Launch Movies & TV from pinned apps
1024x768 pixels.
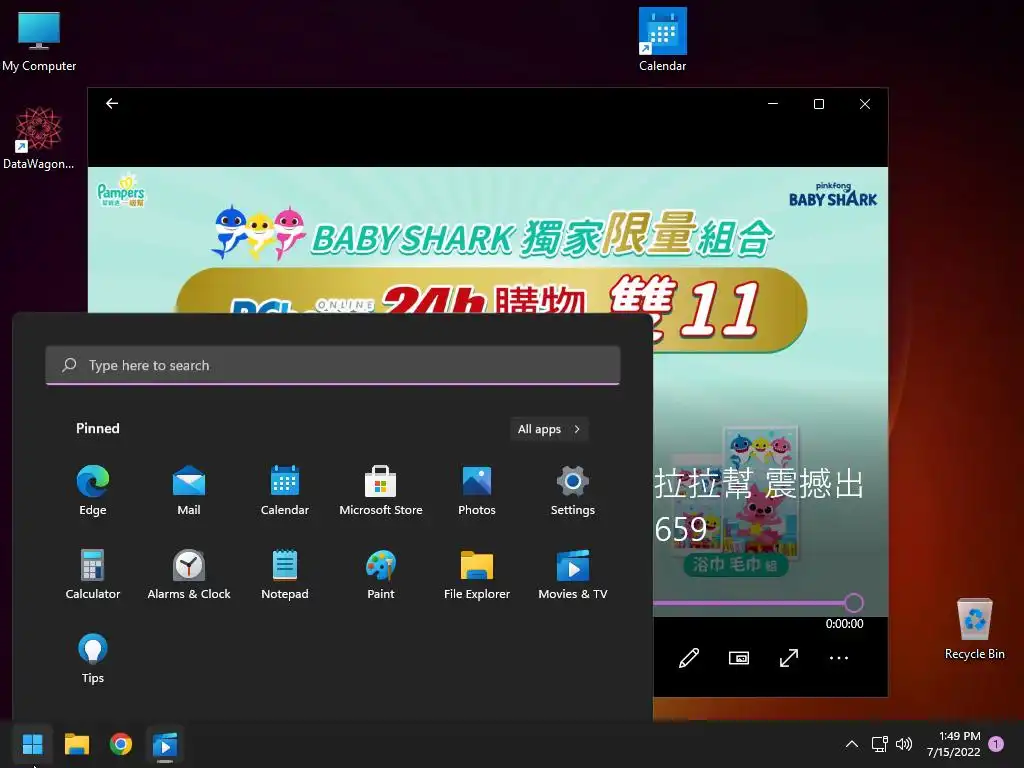click(573, 575)
